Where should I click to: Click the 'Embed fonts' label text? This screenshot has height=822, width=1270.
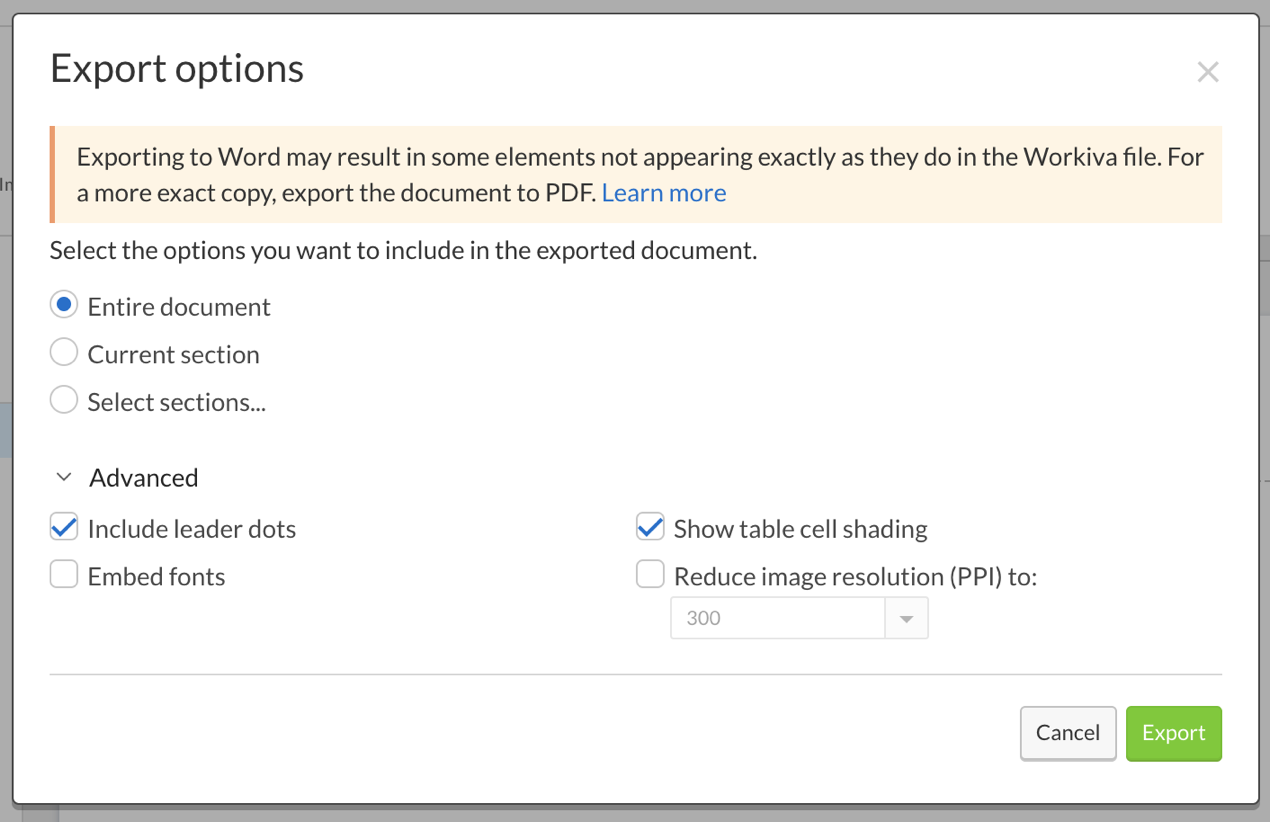(x=156, y=577)
